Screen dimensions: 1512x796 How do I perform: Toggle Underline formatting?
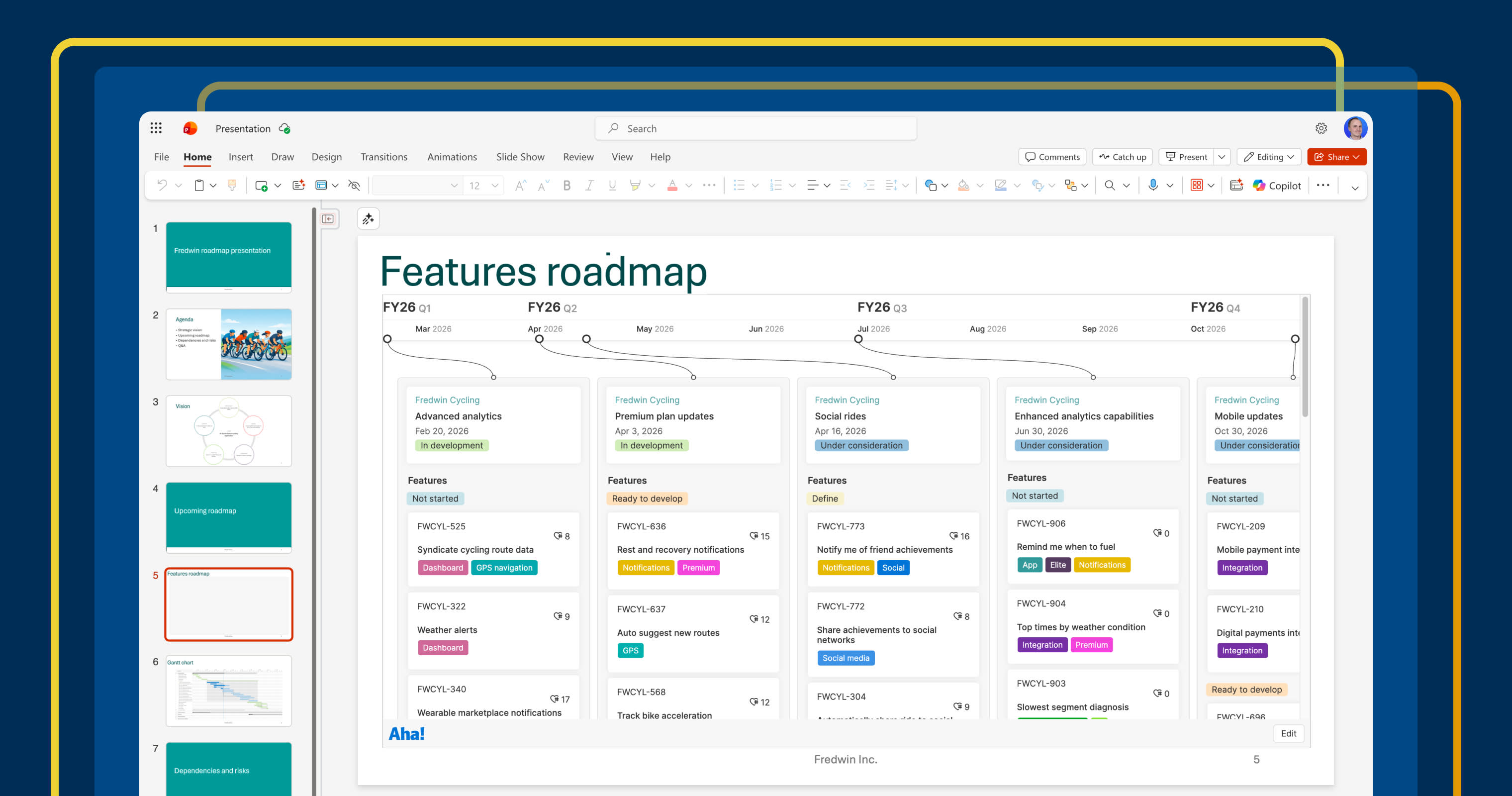612,185
